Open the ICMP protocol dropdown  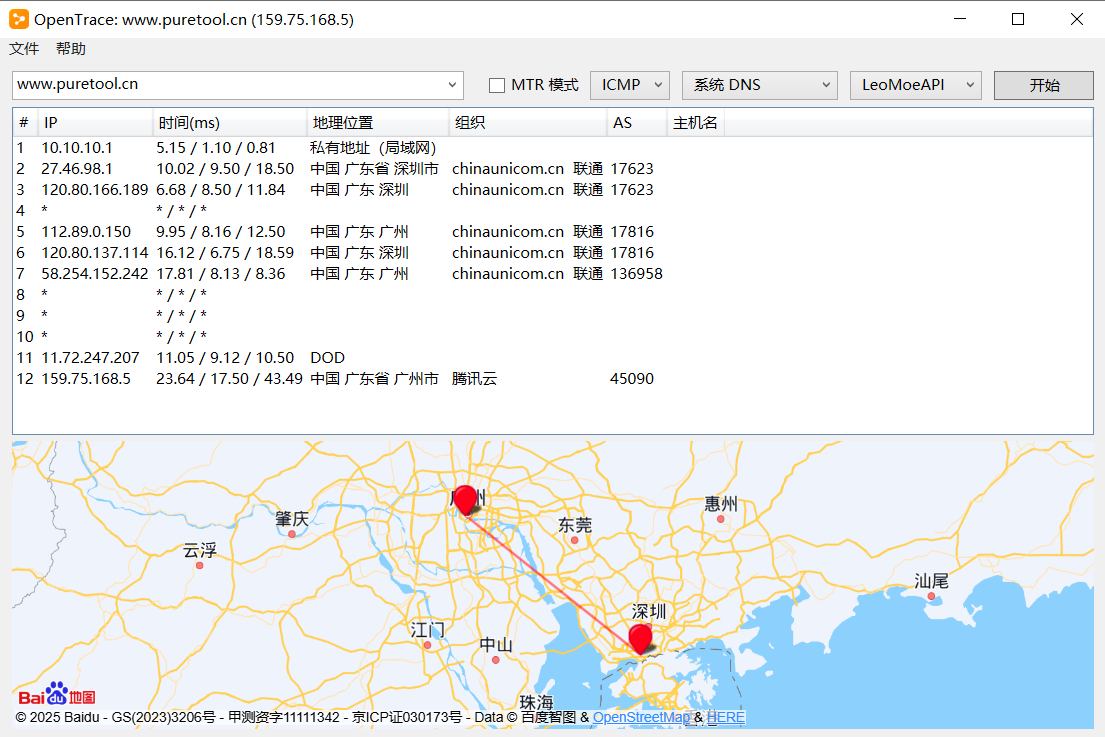tap(629, 85)
